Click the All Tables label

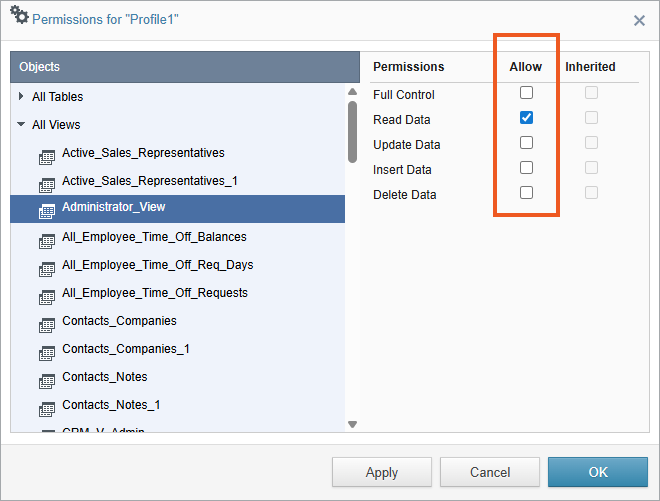pos(58,97)
